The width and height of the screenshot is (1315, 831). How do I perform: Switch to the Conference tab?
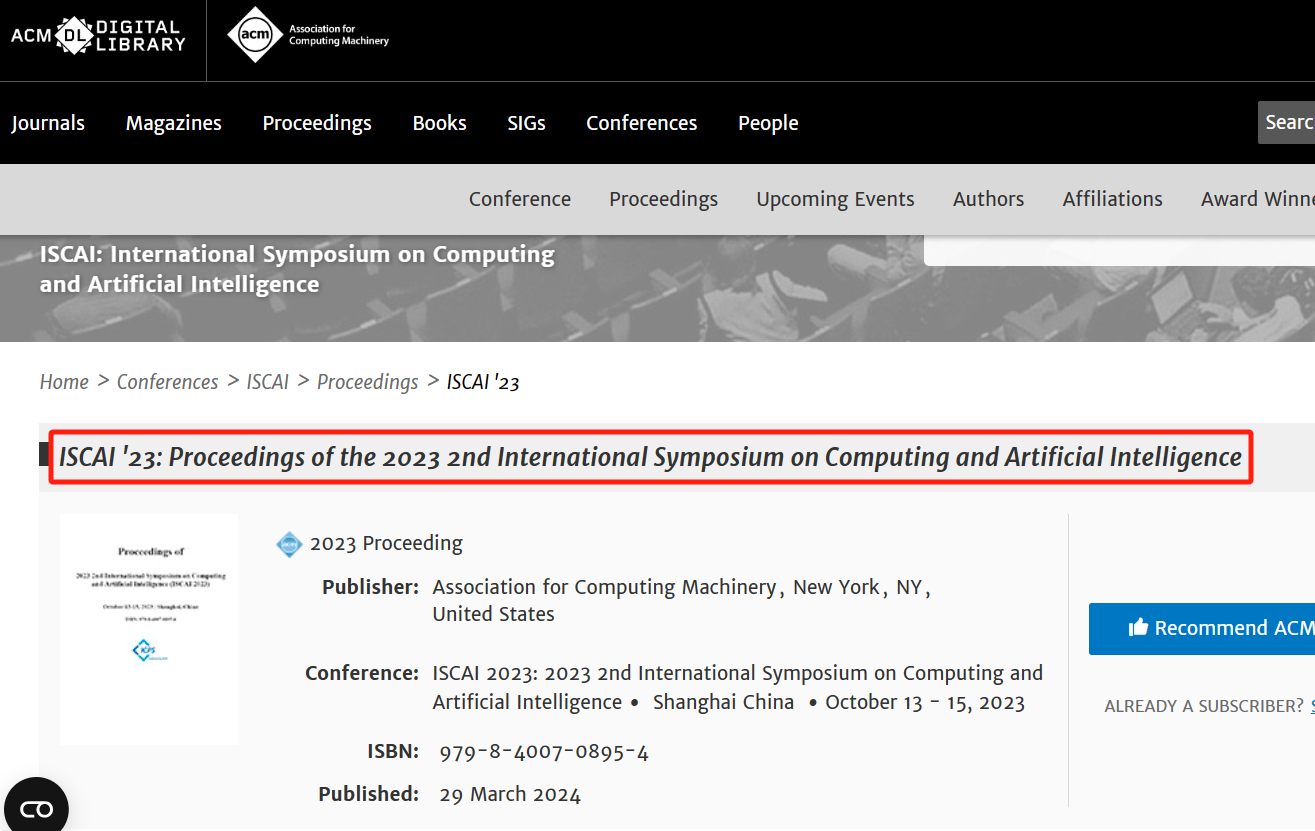tap(520, 199)
